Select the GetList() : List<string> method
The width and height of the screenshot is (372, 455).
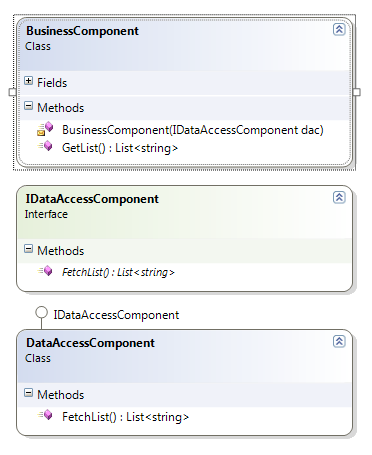point(120,148)
